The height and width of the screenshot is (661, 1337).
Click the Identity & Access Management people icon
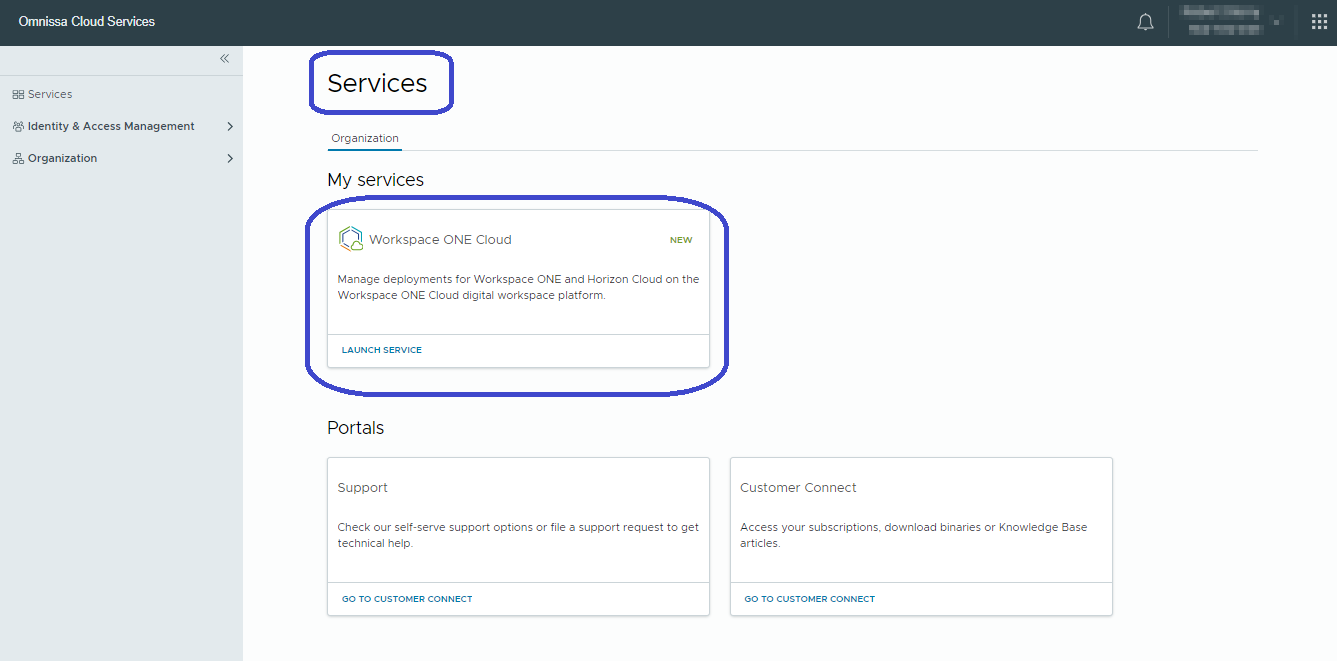coord(18,127)
